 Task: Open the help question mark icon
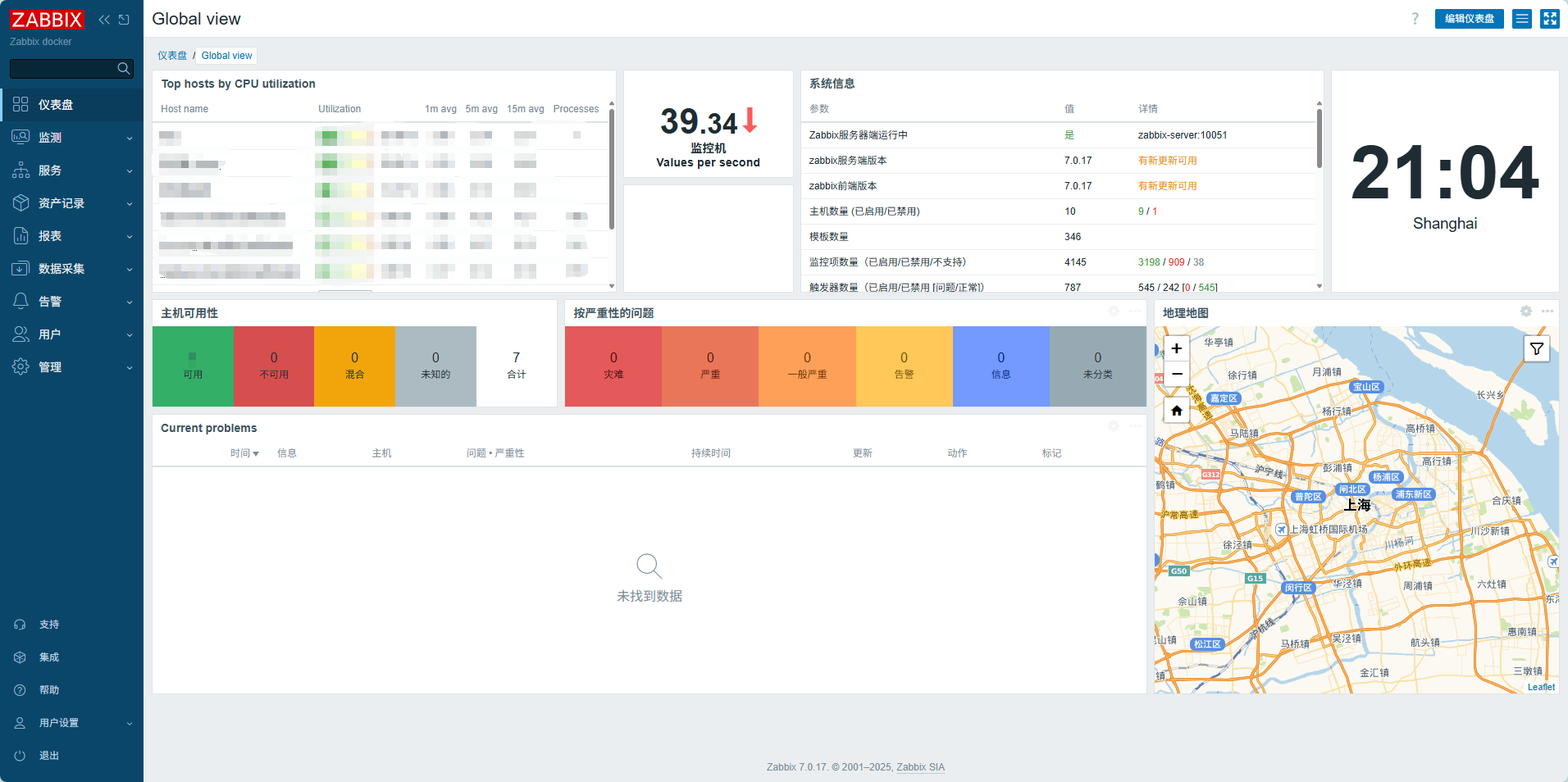(1415, 19)
